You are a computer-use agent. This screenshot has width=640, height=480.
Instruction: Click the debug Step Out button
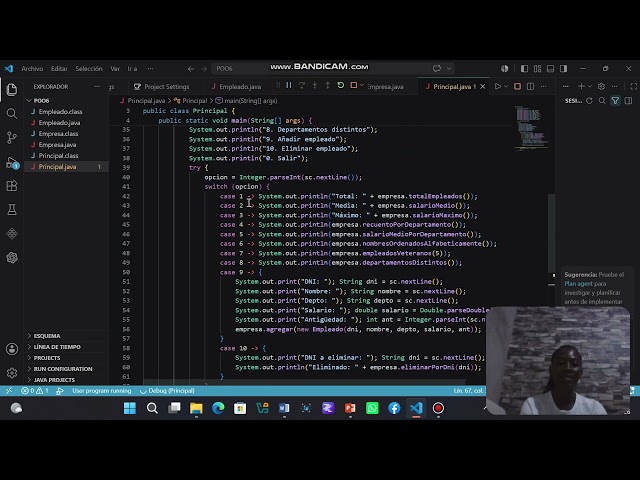coord(327,85)
